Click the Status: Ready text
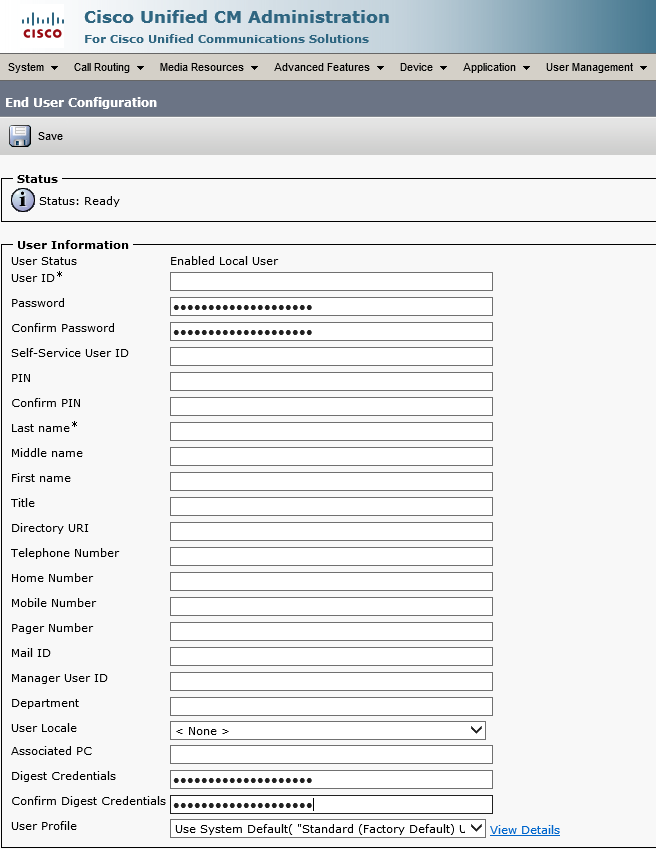The width and height of the screenshot is (656, 849). (79, 201)
